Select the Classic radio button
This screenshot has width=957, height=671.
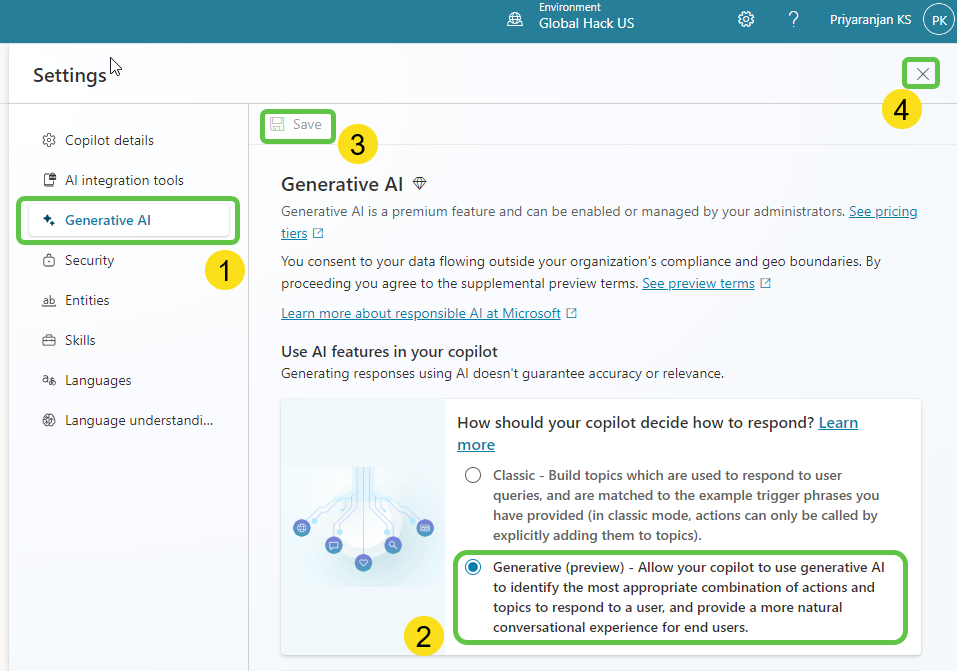(x=473, y=475)
